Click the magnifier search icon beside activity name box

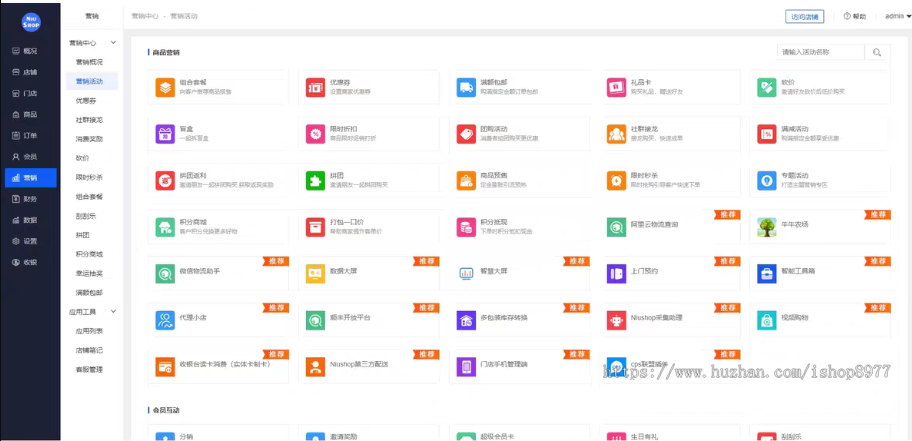[877, 52]
